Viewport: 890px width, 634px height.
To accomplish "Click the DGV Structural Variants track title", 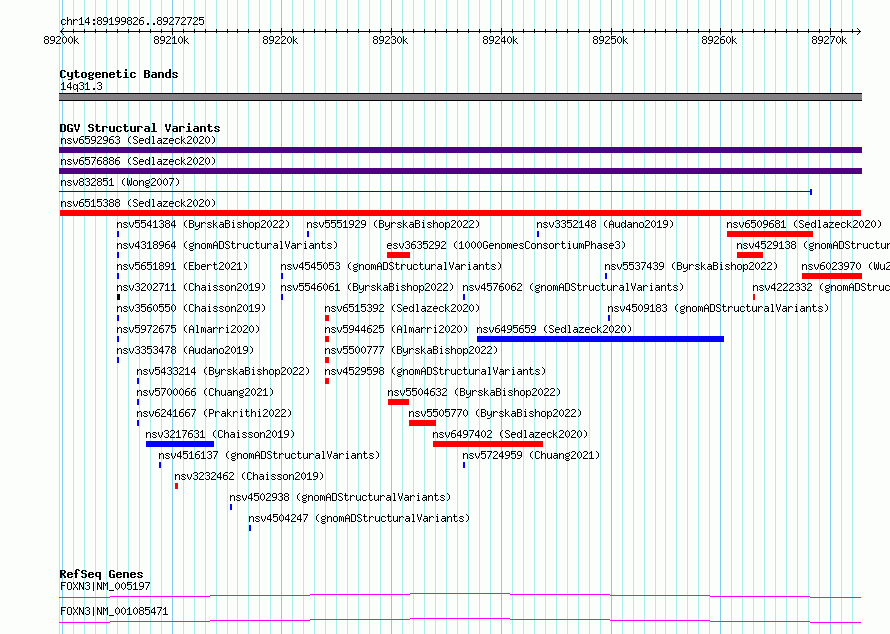I will 140,128.
